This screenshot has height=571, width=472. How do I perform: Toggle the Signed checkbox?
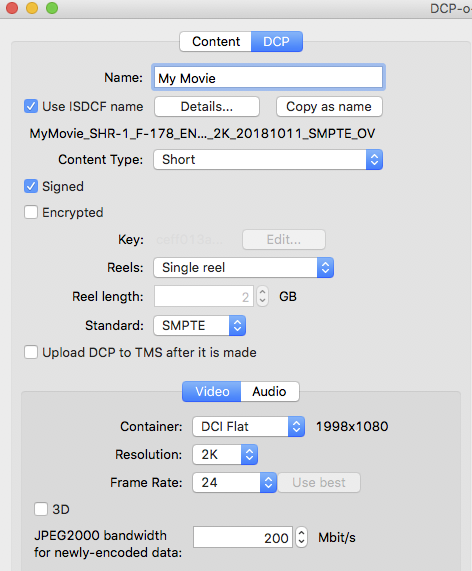[x=31, y=186]
